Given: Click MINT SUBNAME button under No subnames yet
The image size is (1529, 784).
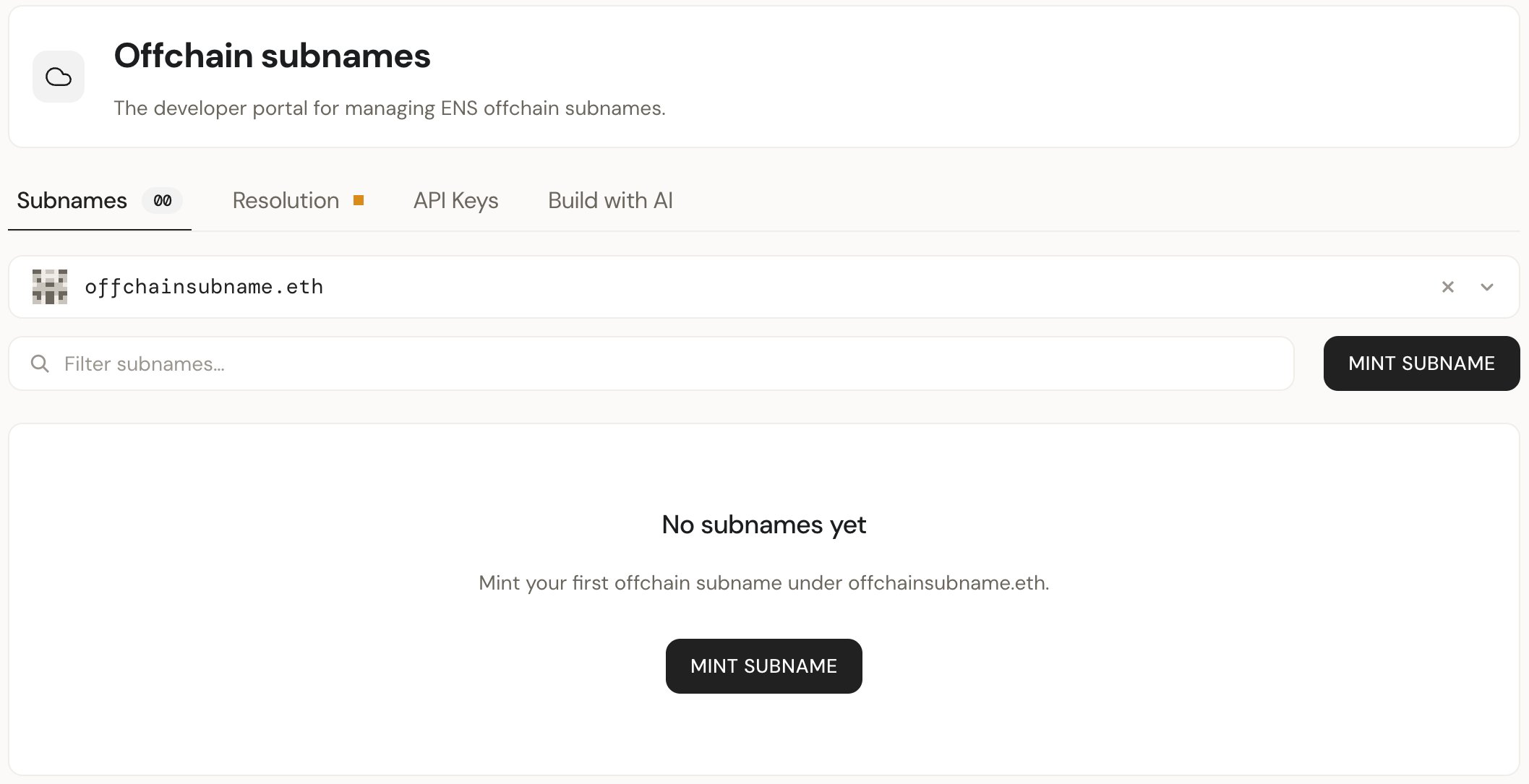Looking at the screenshot, I should (x=763, y=666).
